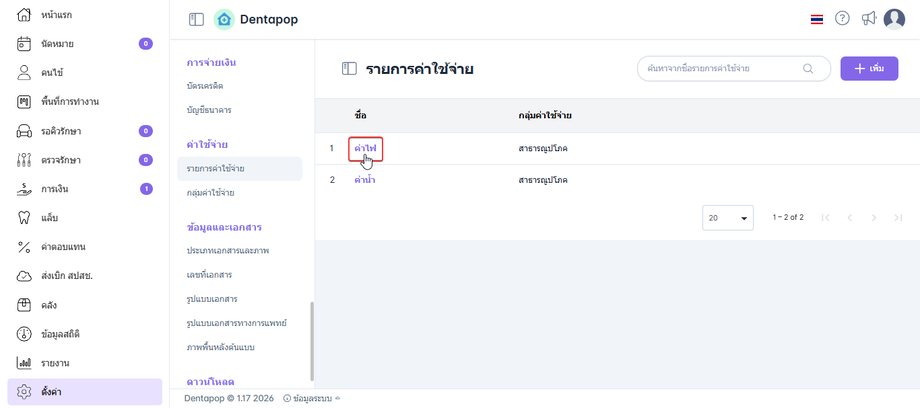Viewport: 920px width, 408px height.
Task: Open the ค่าน้ำ expense link
Action: click(x=364, y=180)
